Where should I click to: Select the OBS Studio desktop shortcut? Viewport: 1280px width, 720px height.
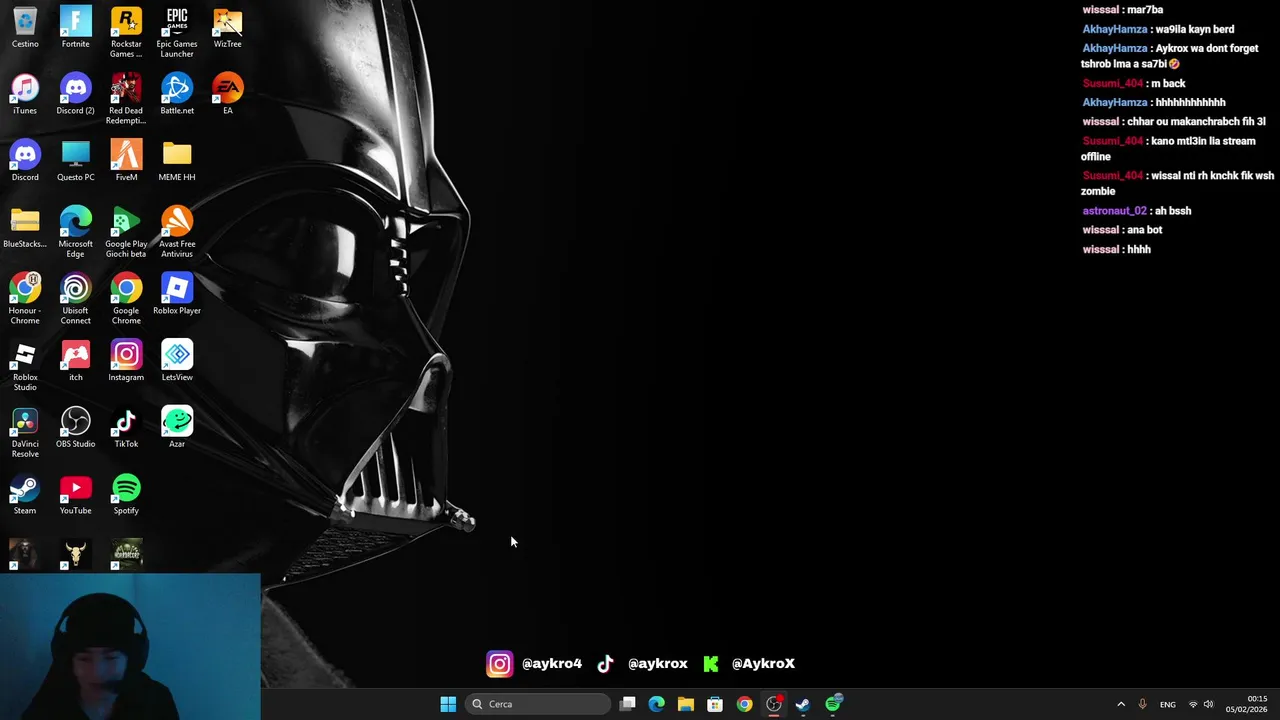click(x=75, y=428)
